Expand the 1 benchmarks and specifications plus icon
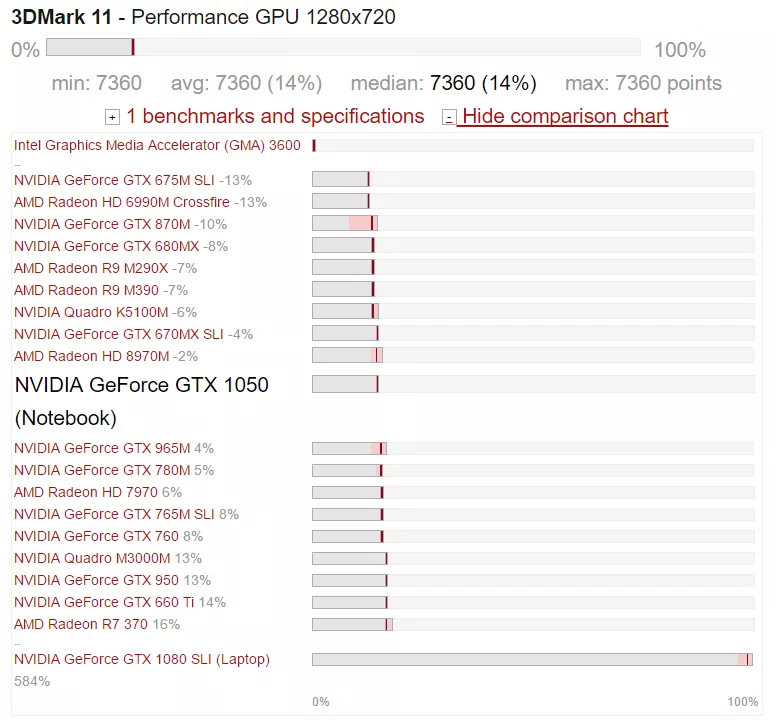The height and width of the screenshot is (721, 776). tap(112, 117)
